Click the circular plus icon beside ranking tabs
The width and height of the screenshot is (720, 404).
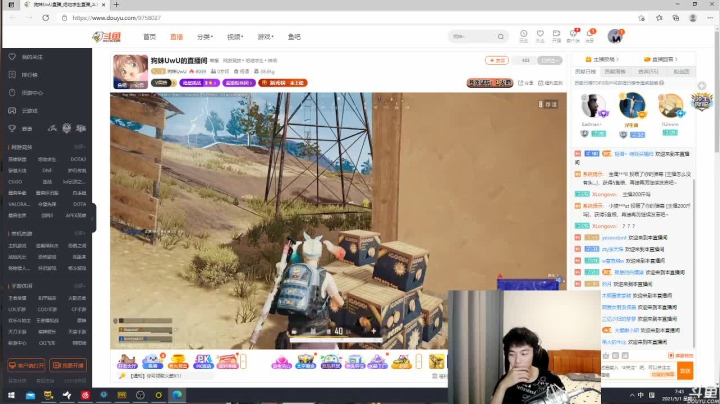click(702, 86)
